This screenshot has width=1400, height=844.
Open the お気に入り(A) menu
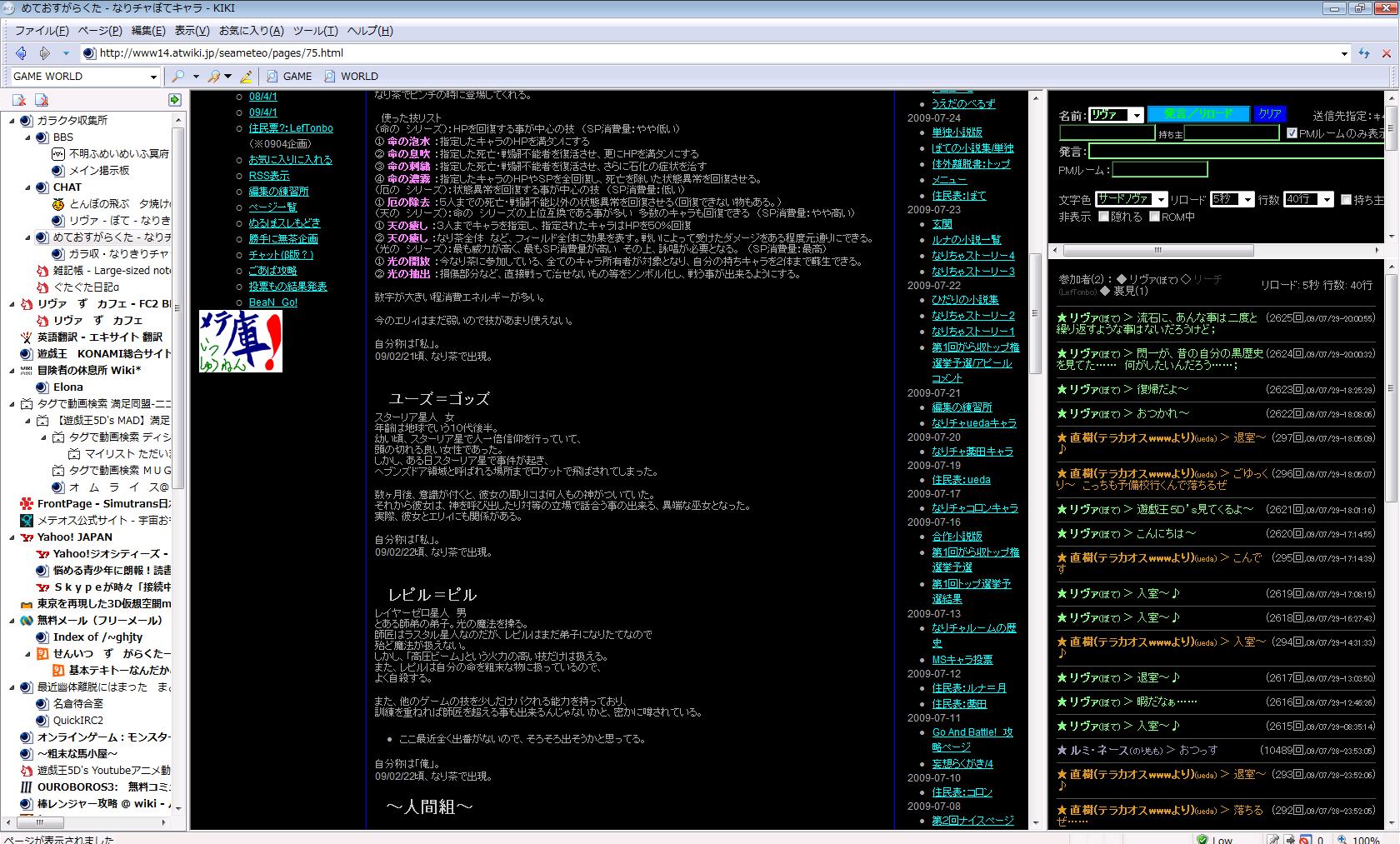click(251, 31)
